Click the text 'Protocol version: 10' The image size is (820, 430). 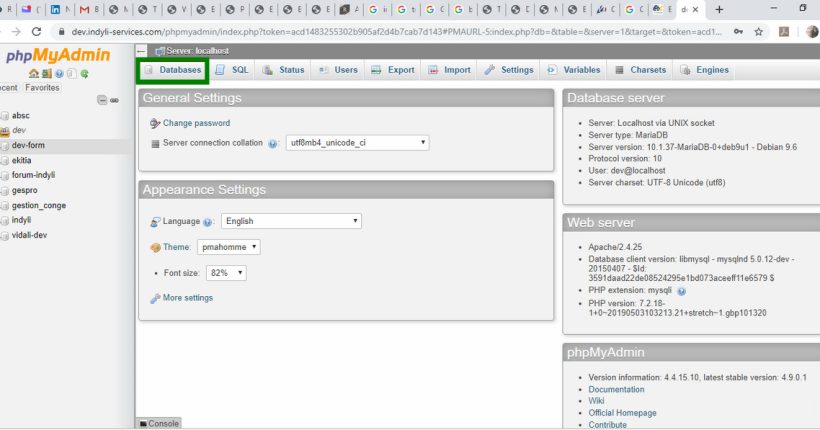pyautogui.click(x=625, y=159)
